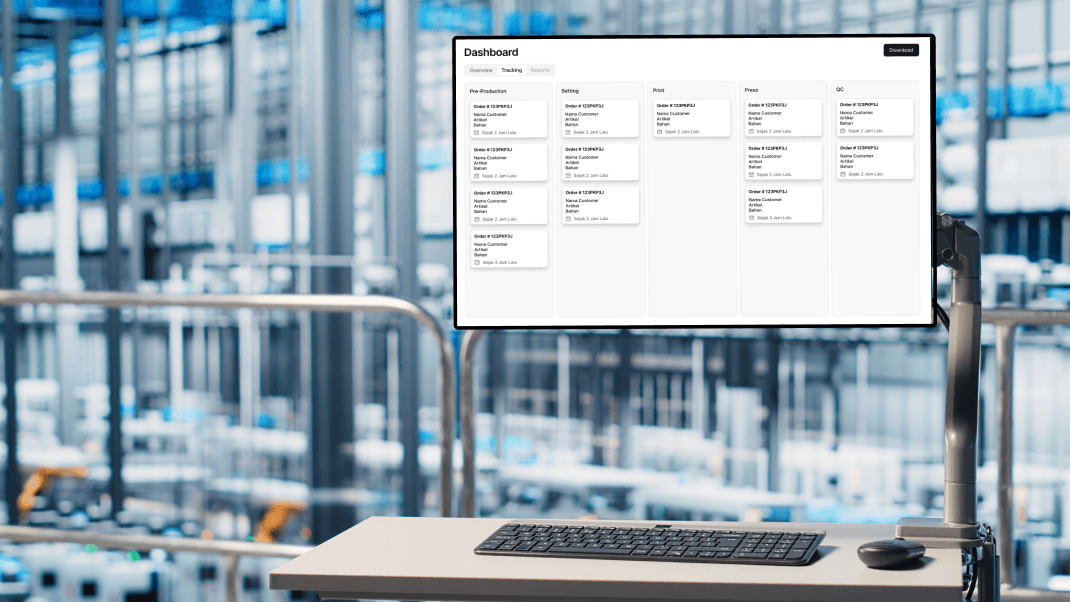Click calendar icon on third Press card
This screenshot has width=1070, height=602.
click(752, 217)
